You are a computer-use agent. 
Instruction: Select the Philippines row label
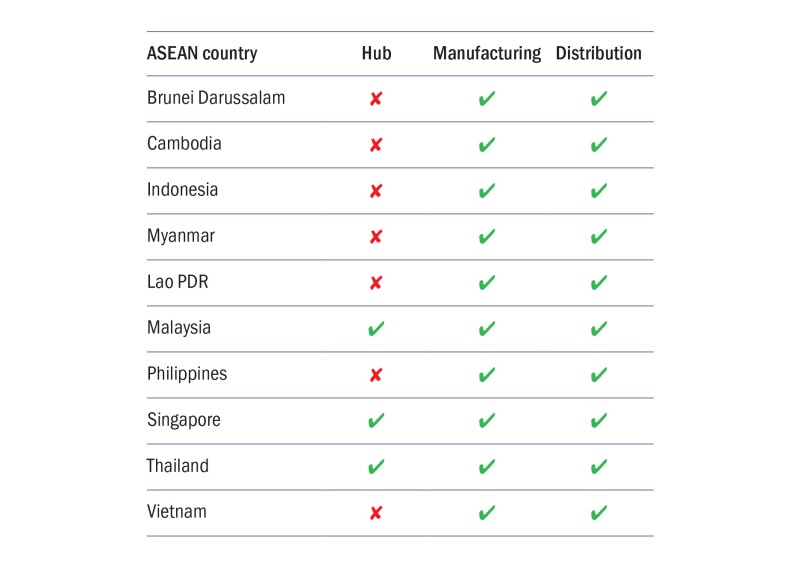point(187,374)
